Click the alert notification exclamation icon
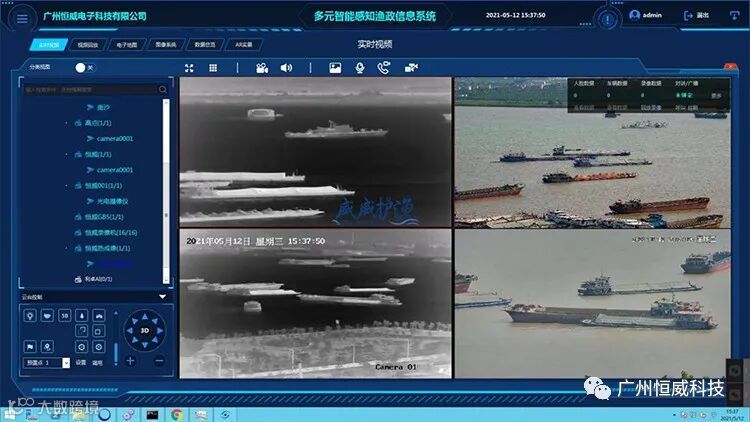The image size is (750, 422). coord(607,20)
